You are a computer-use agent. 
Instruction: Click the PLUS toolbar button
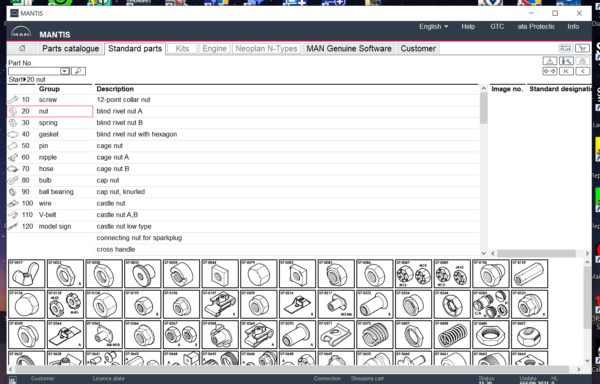566,49
